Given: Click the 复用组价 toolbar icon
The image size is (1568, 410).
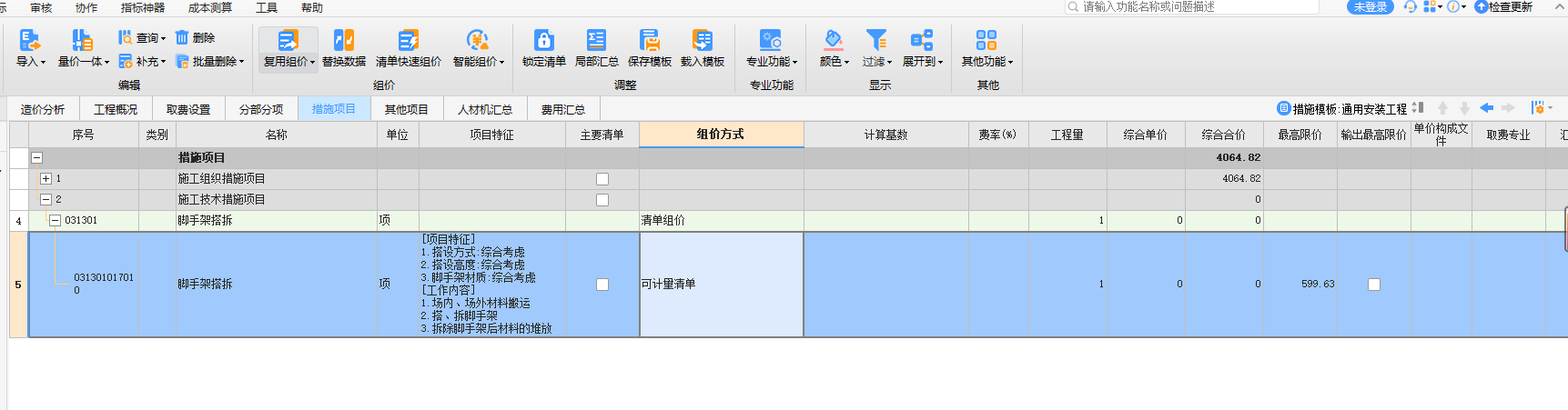Looking at the screenshot, I should click(x=288, y=40).
